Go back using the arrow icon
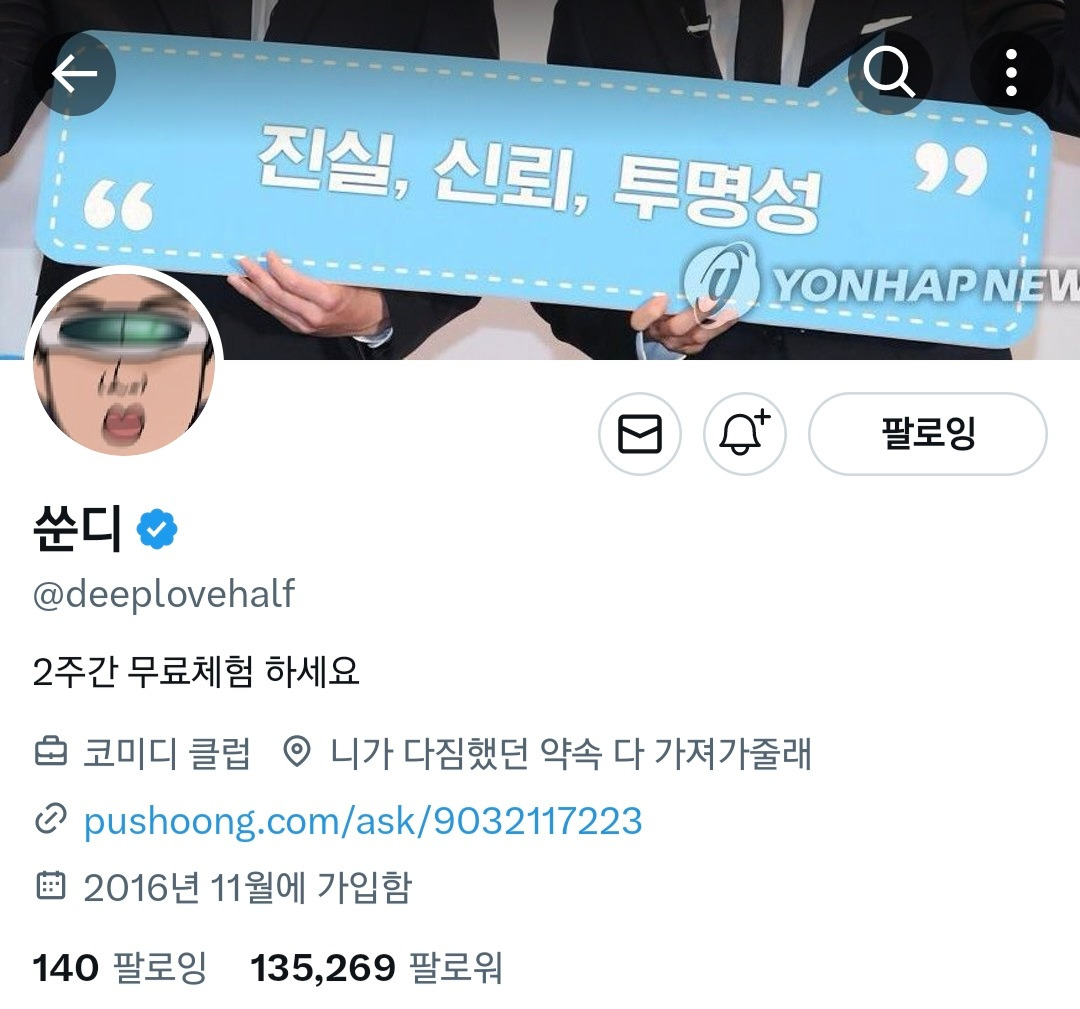 click(x=74, y=74)
